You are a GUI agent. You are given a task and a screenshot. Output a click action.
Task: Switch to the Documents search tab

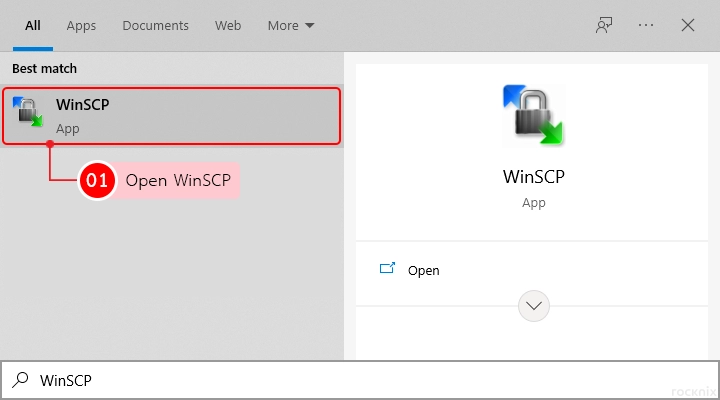tap(155, 26)
